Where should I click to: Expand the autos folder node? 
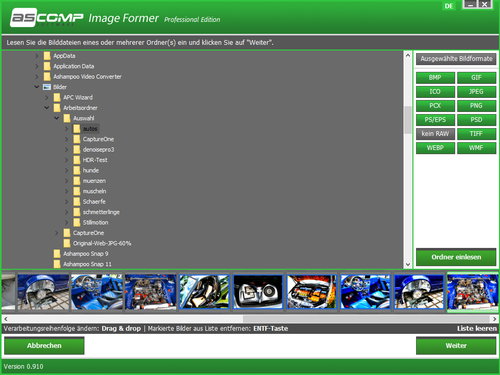pos(67,129)
